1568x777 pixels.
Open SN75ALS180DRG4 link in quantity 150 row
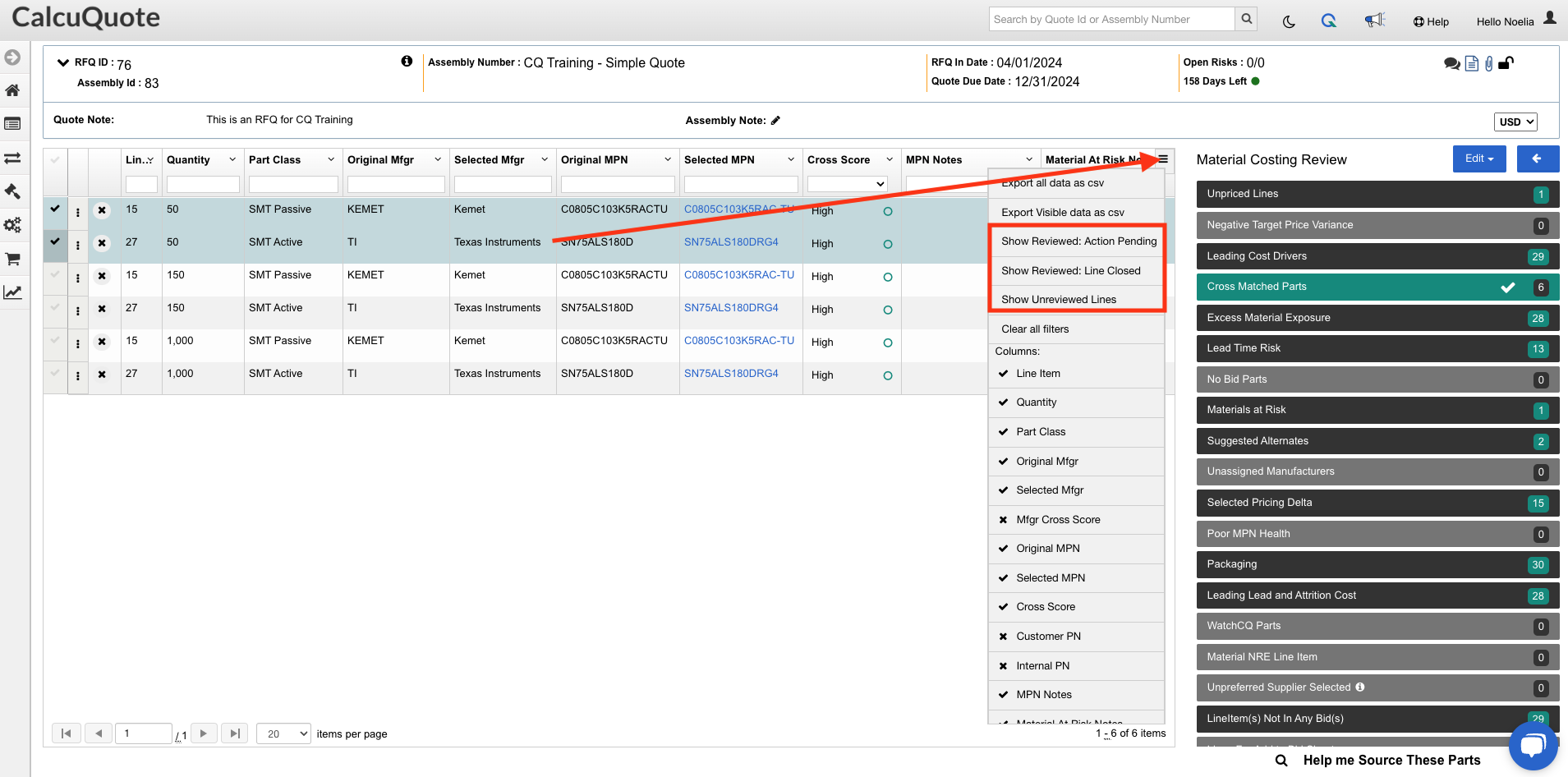(731, 308)
